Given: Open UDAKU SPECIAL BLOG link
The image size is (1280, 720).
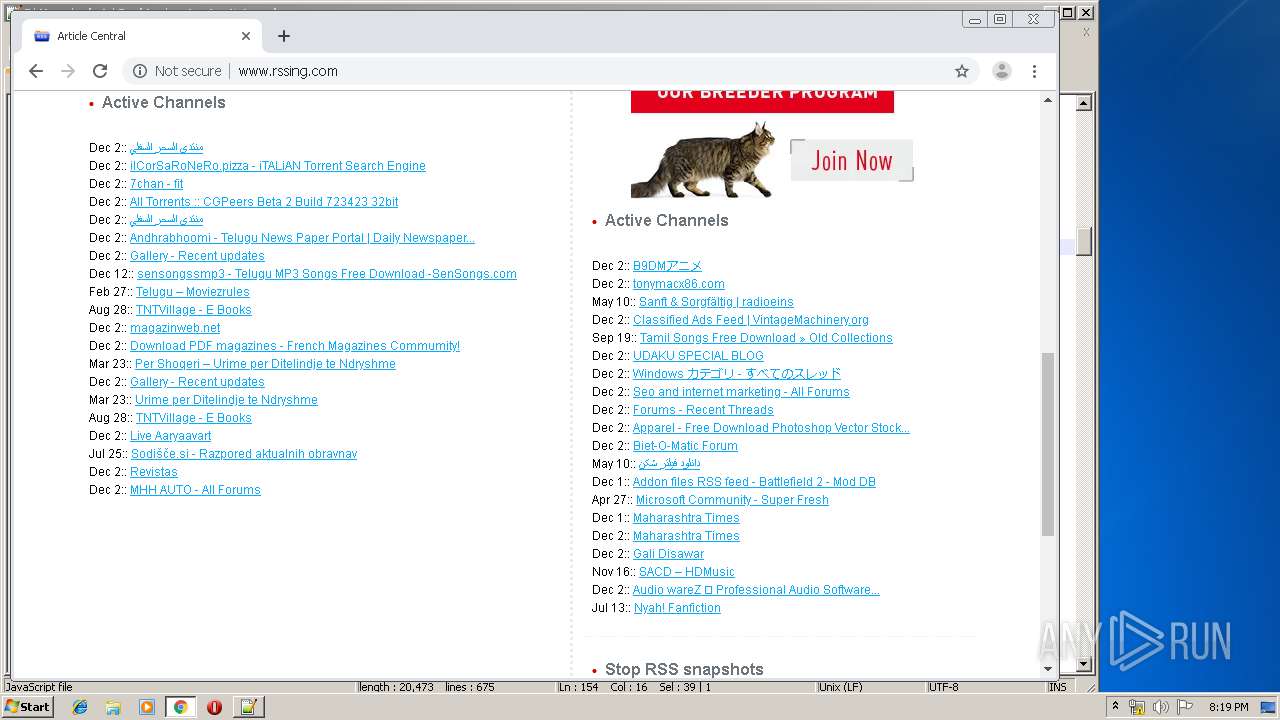Looking at the screenshot, I should tap(698, 356).
